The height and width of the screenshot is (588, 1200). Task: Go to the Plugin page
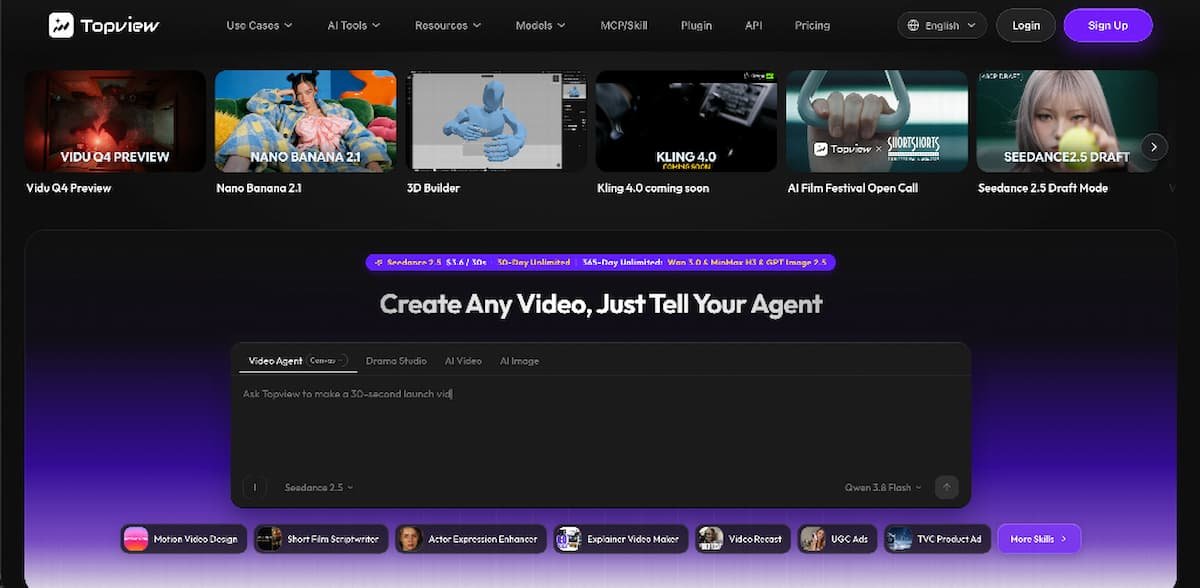(696, 25)
